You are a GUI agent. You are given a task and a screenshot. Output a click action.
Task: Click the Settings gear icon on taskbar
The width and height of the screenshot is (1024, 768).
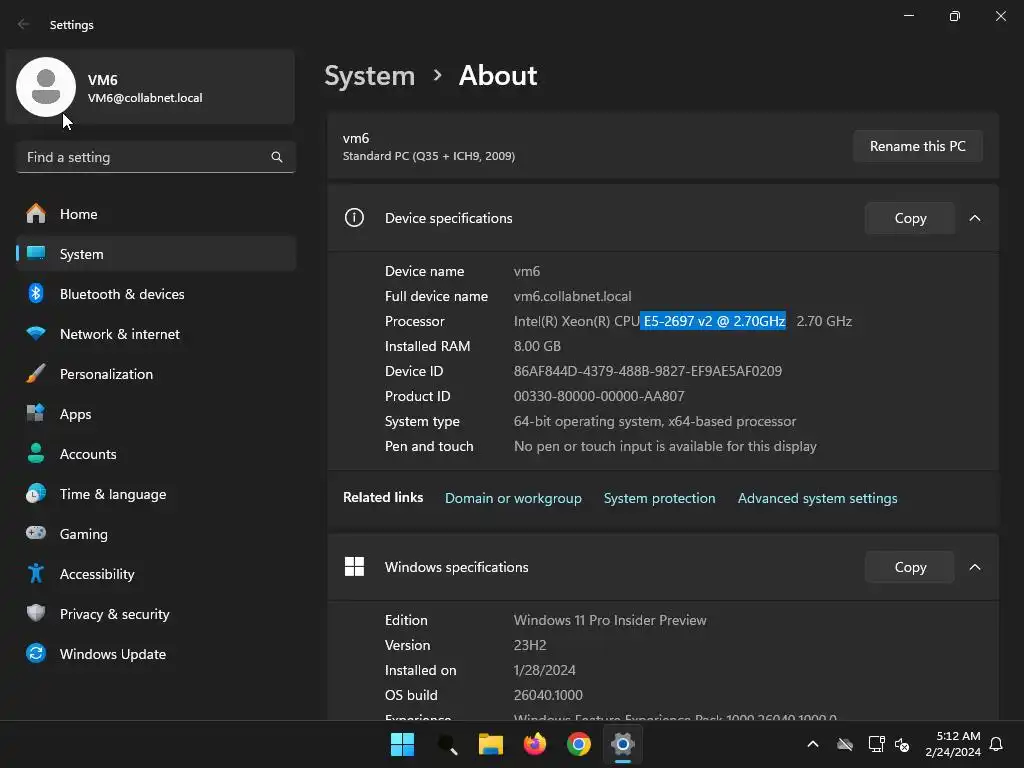click(623, 744)
